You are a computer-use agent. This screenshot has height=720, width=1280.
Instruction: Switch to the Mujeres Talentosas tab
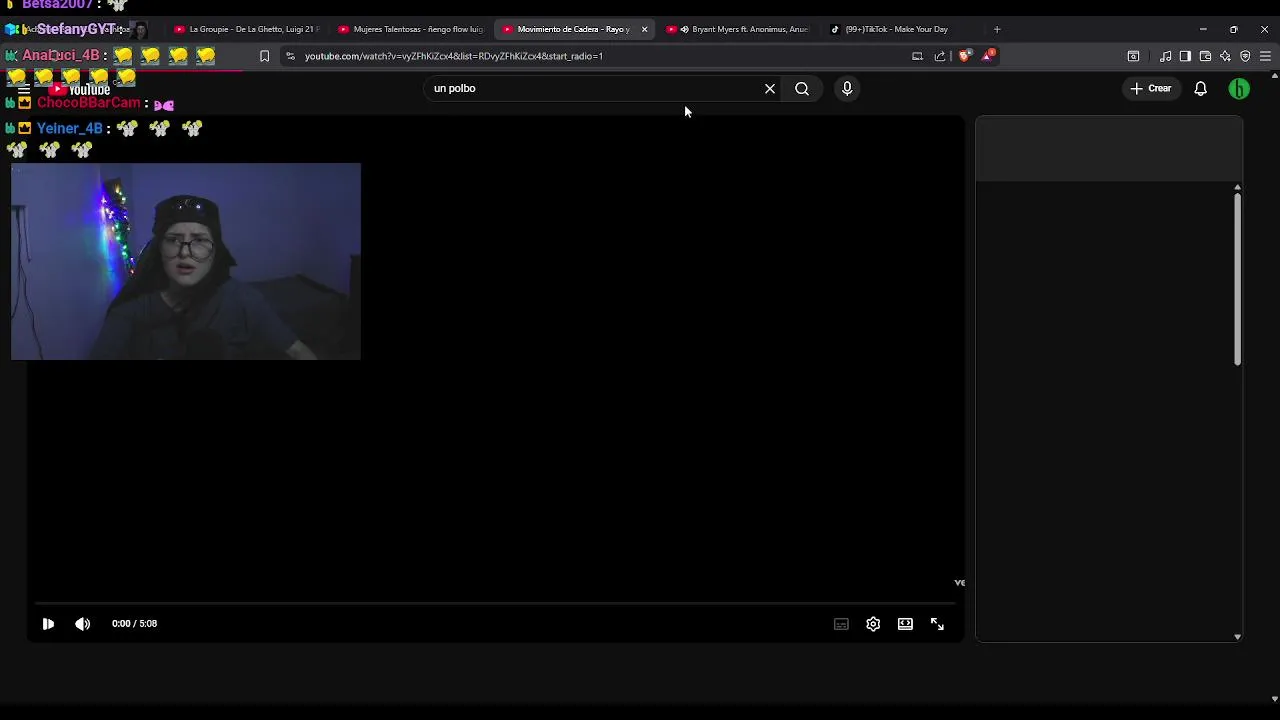point(411,29)
